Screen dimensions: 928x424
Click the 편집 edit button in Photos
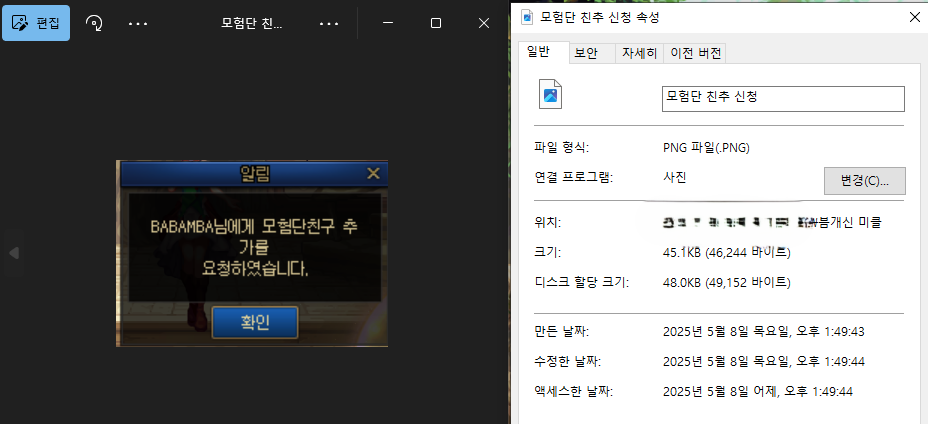(36, 22)
